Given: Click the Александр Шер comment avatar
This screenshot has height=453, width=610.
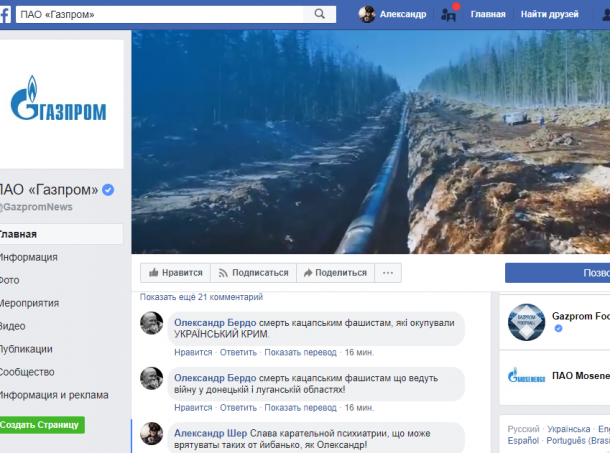Looking at the screenshot, I should click(152, 434).
